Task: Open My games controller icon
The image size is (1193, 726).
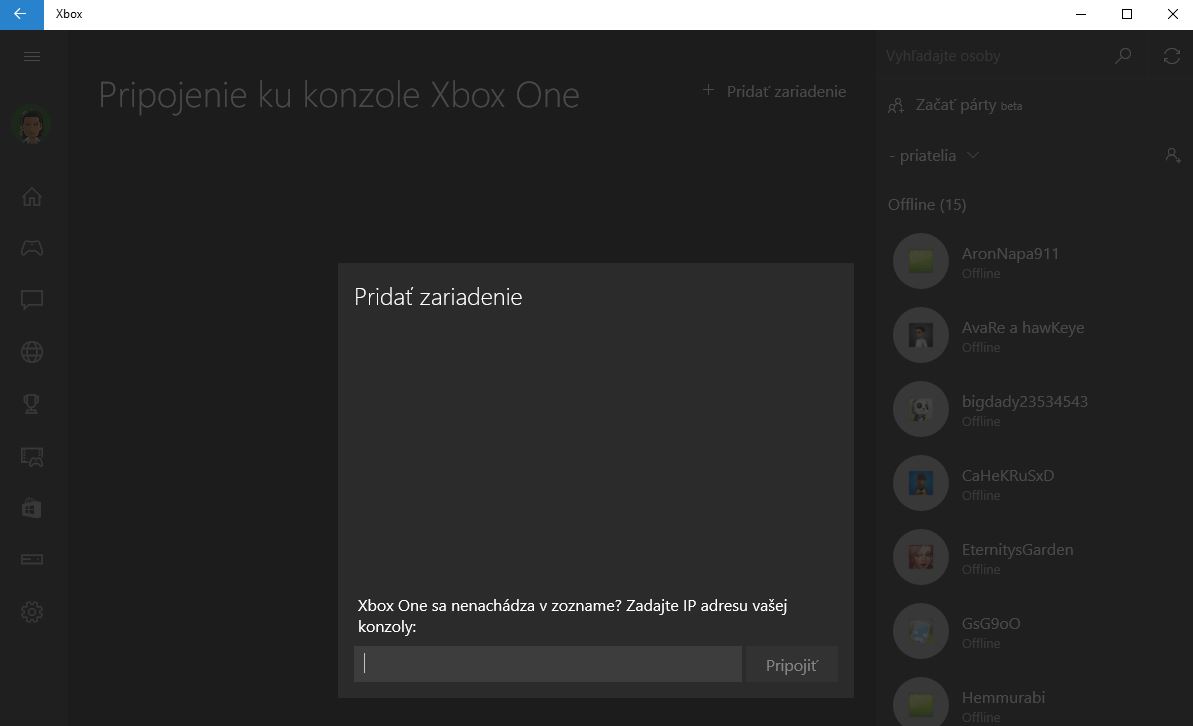Action: click(x=32, y=248)
